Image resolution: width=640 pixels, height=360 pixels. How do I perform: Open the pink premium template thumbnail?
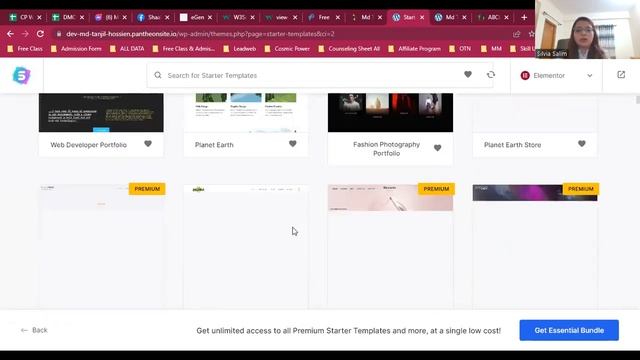[x=390, y=246]
